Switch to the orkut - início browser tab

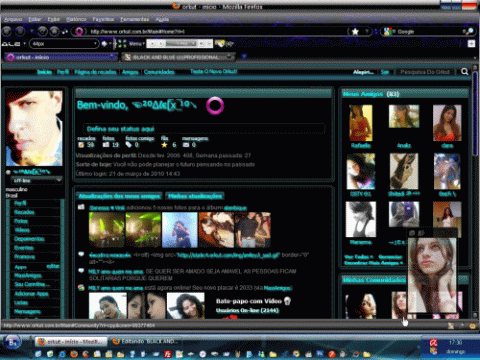point(61,57)
